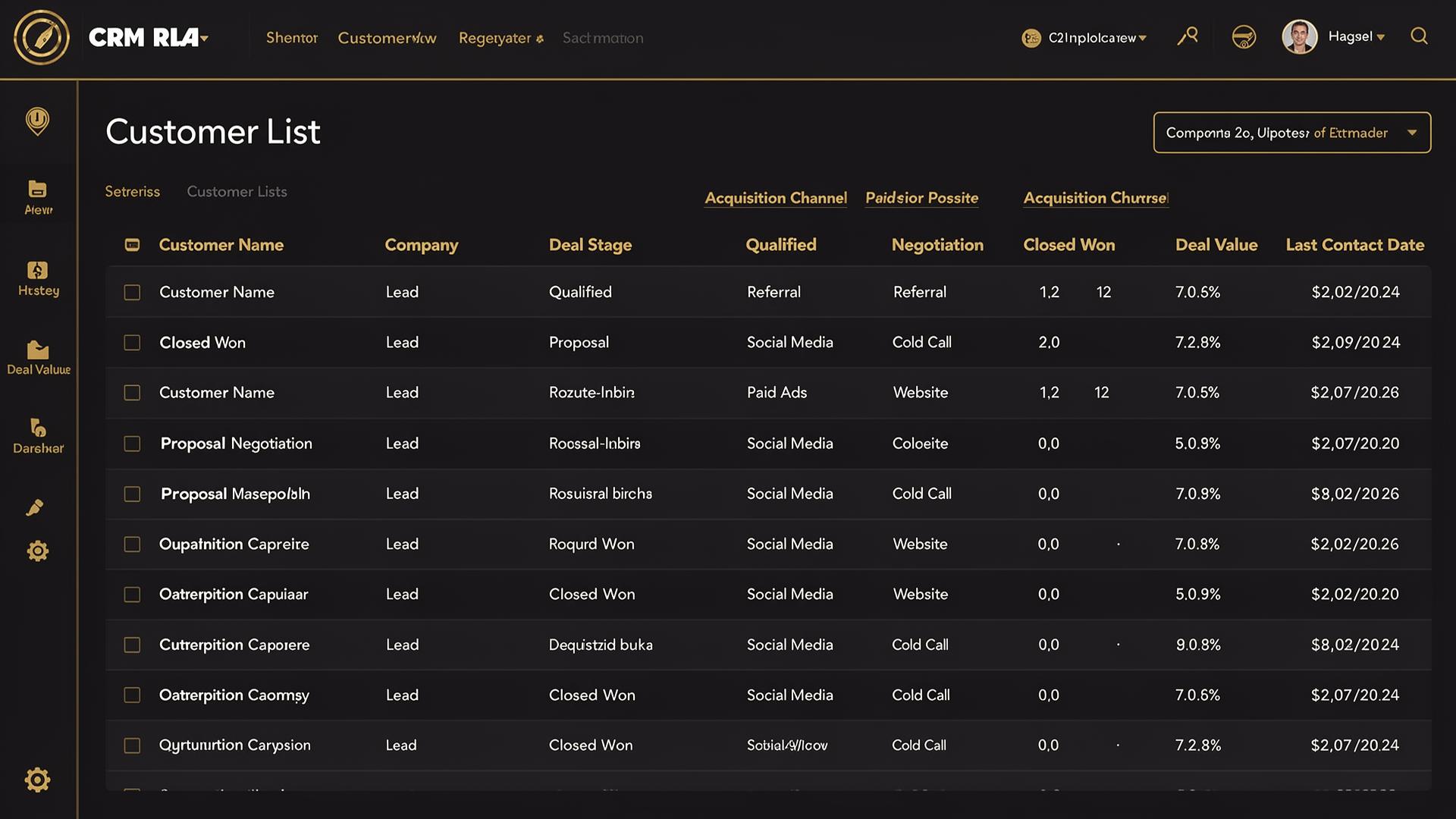Open the search magnifier icon

click(x=1419, y=36)
